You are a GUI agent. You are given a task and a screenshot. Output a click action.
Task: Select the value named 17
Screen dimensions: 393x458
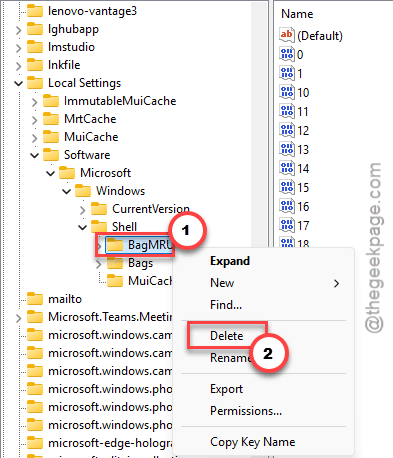coord(303,226)
